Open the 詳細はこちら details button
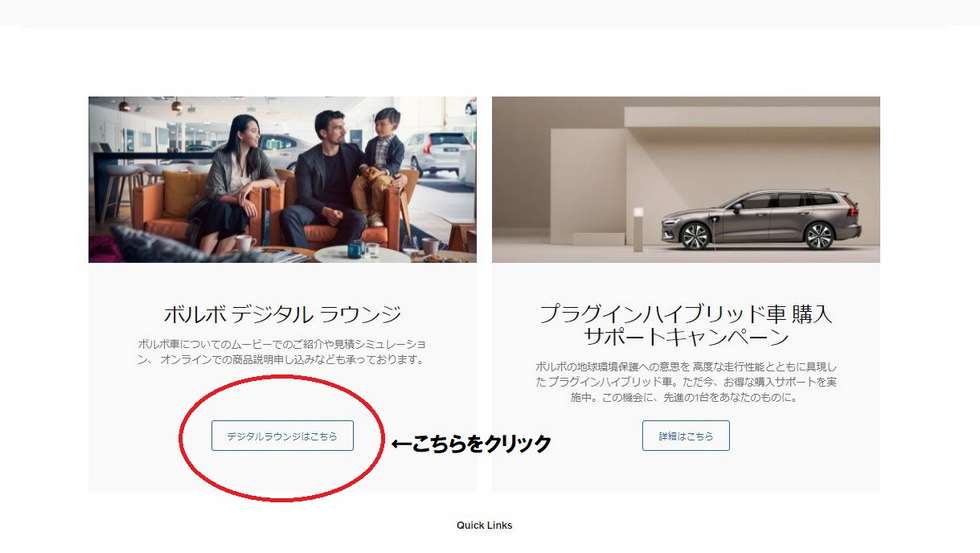Viewport: 980px width, 553px height. (x=686, y=436)
